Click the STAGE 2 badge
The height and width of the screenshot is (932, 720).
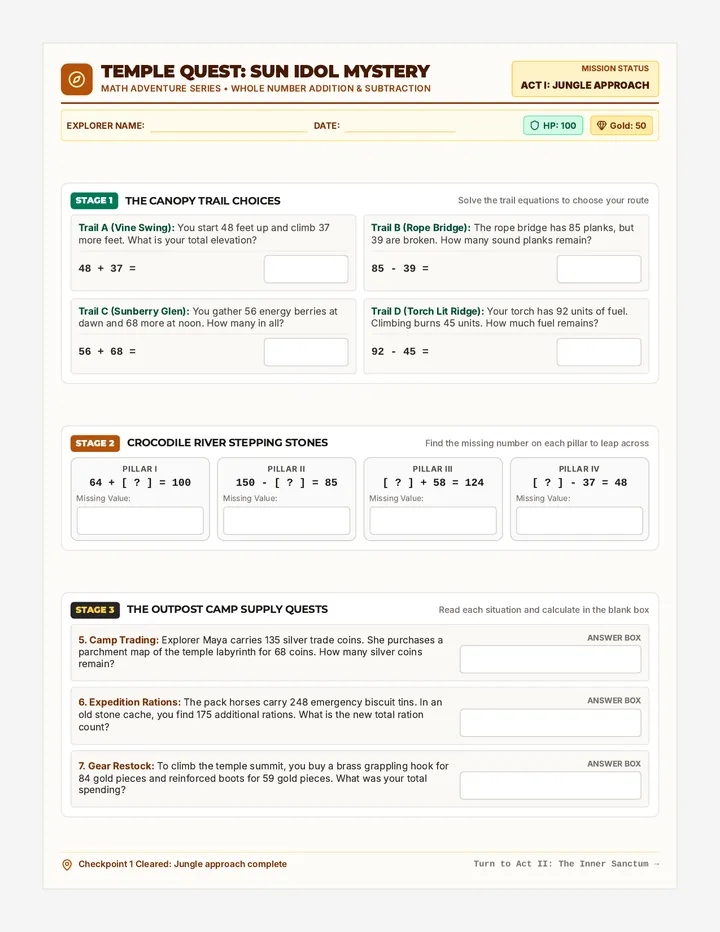95,443
